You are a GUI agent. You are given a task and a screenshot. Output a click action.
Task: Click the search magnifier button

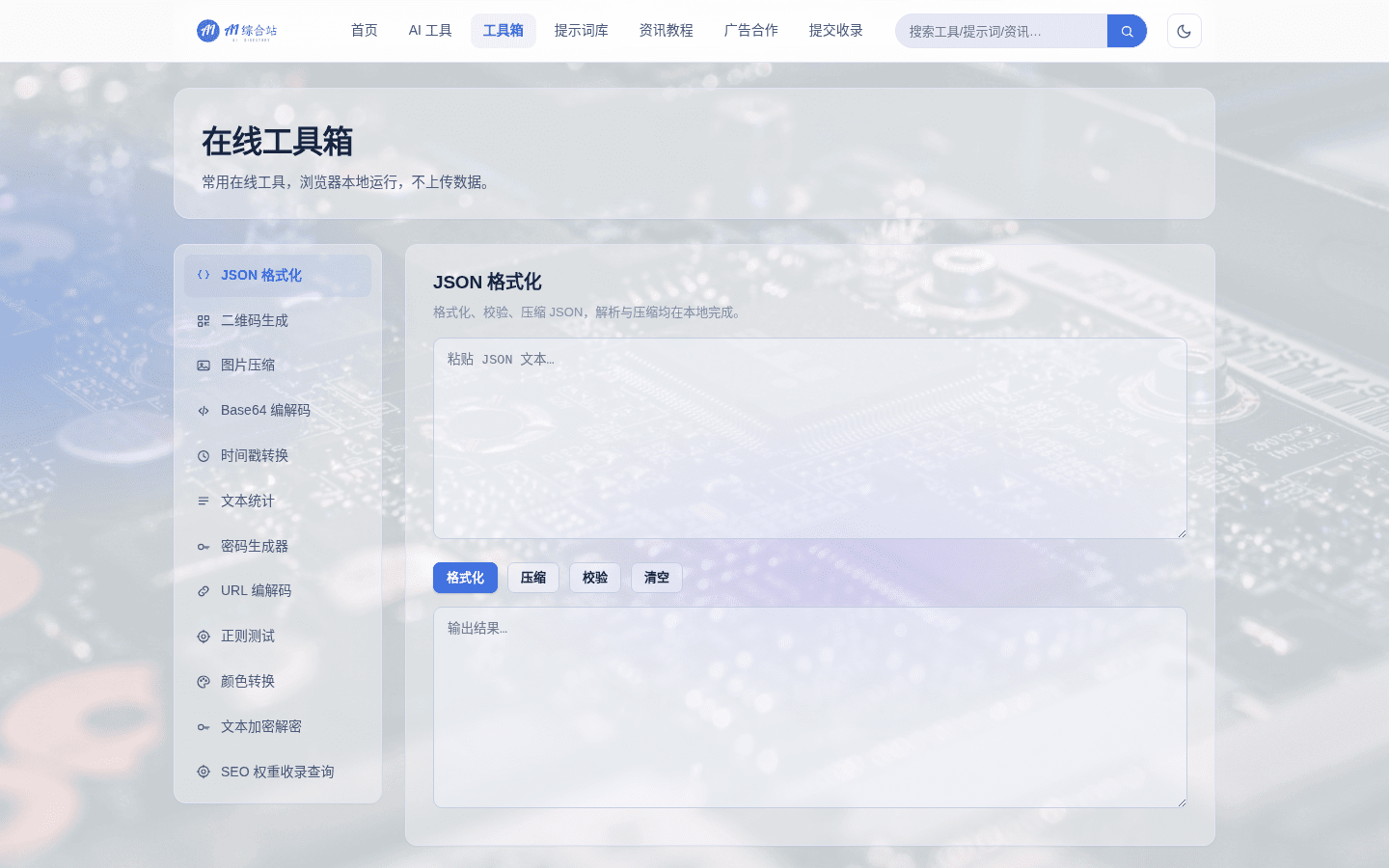click(x=1127, y=31)
